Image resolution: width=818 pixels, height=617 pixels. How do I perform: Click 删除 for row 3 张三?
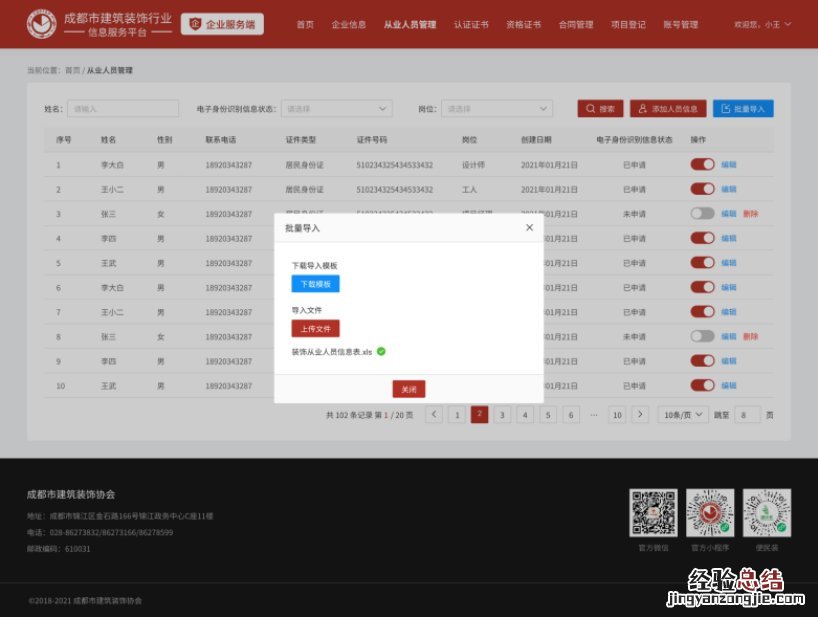(750, 213)
